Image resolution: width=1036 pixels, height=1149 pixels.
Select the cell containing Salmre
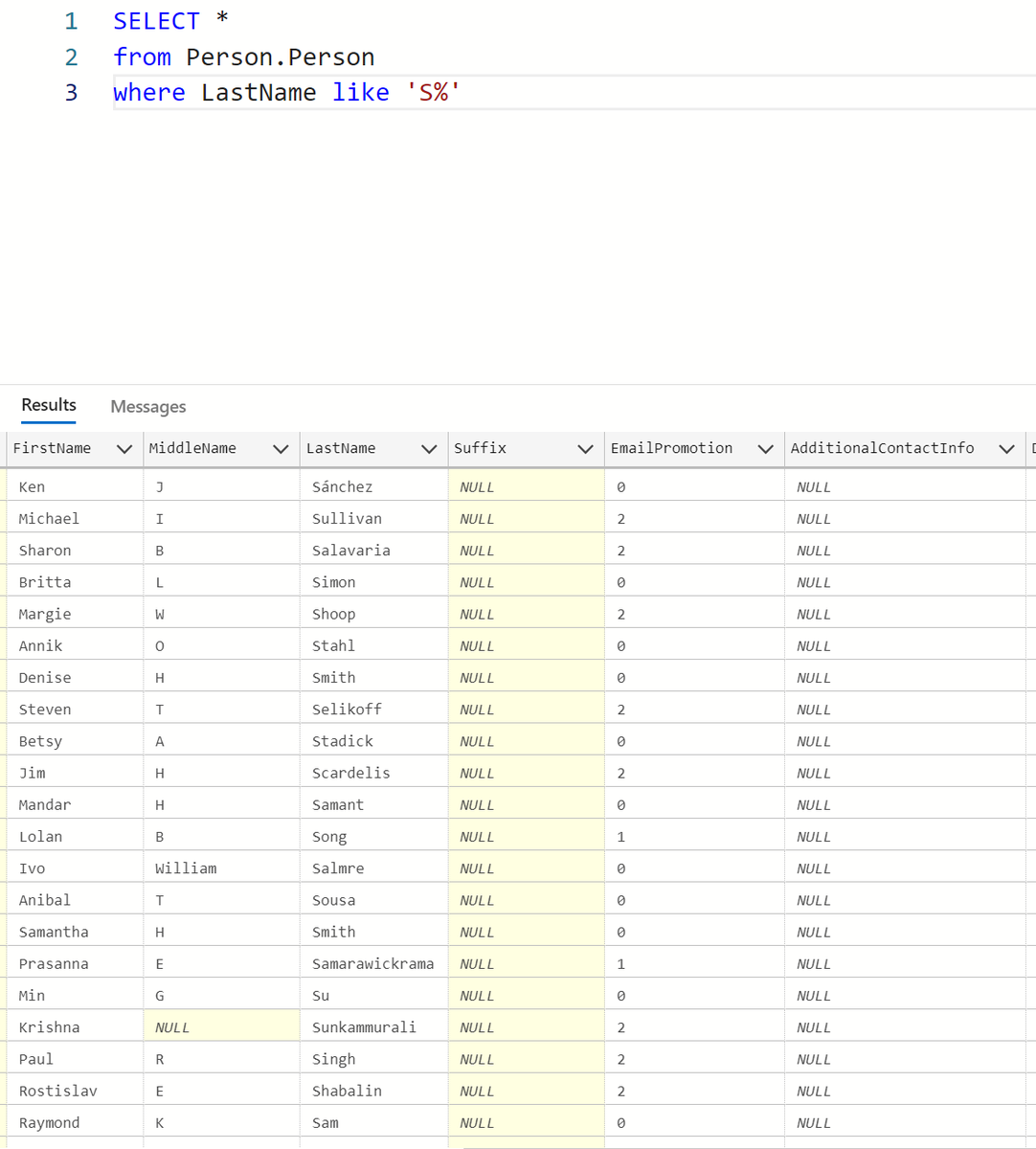tap(373, 867)
